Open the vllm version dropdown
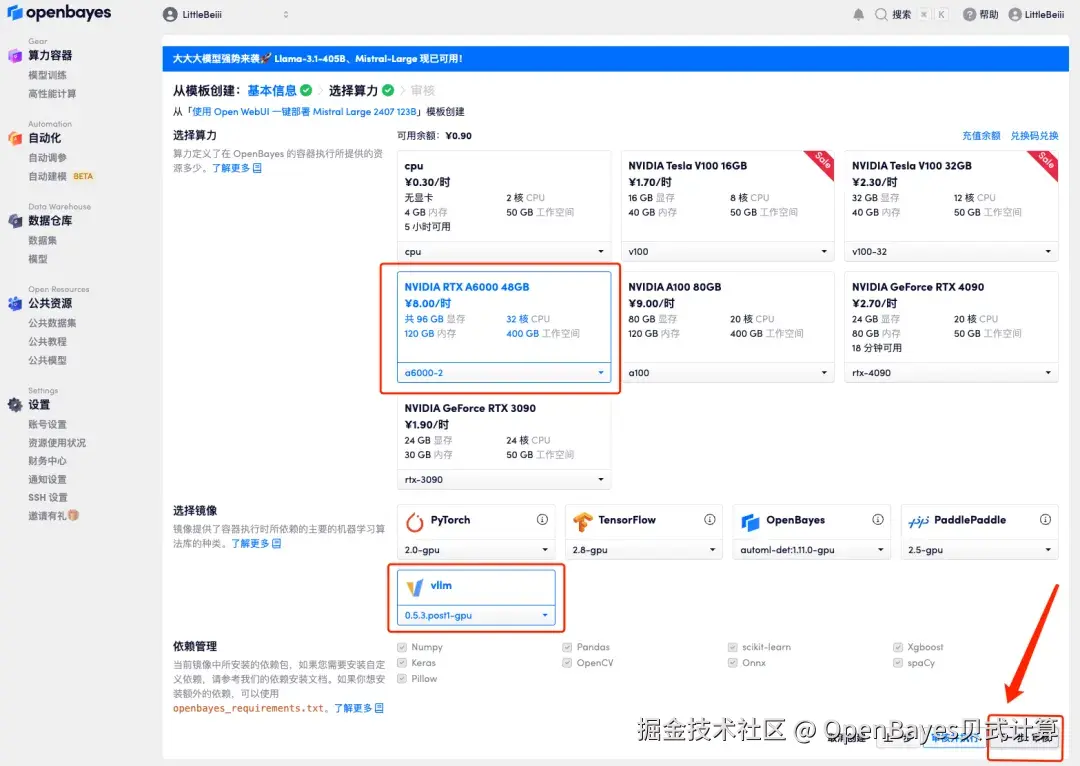 click(475, 616)
